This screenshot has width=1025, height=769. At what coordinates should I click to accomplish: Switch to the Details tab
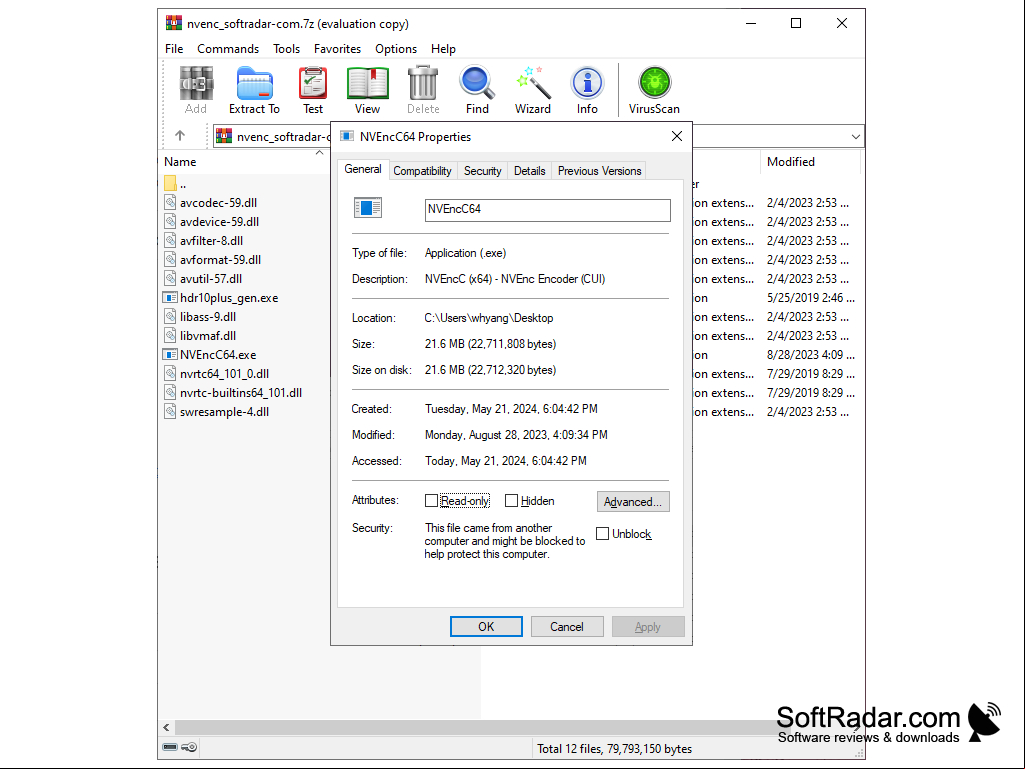click(529, 171)
